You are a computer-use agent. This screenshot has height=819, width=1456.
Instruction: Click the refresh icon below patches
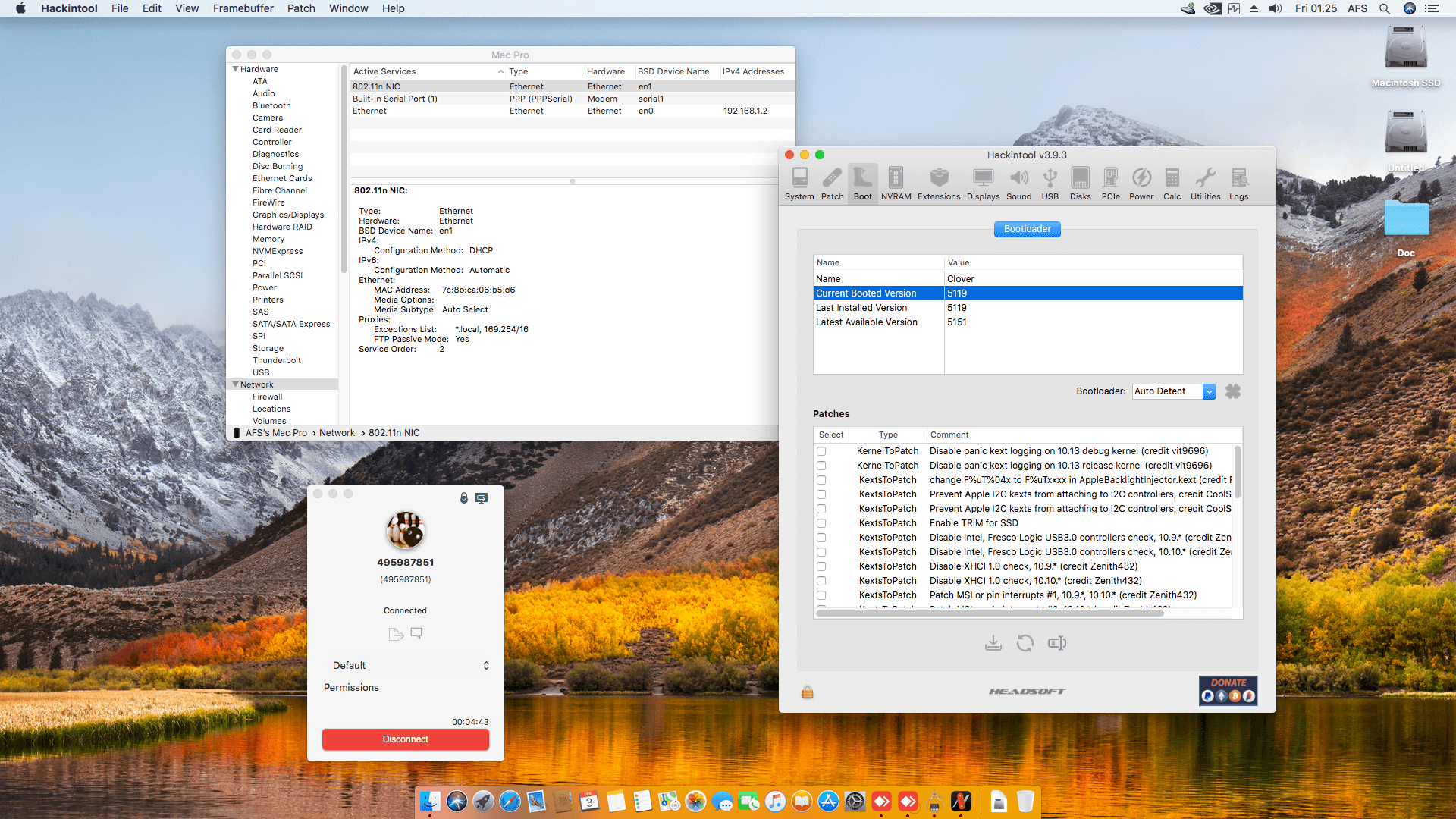1025,644
